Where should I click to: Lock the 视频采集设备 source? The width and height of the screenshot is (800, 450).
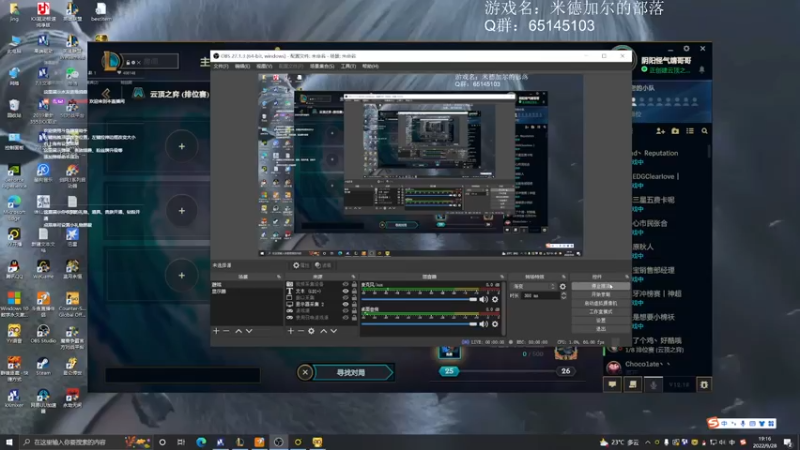(354, 285)
